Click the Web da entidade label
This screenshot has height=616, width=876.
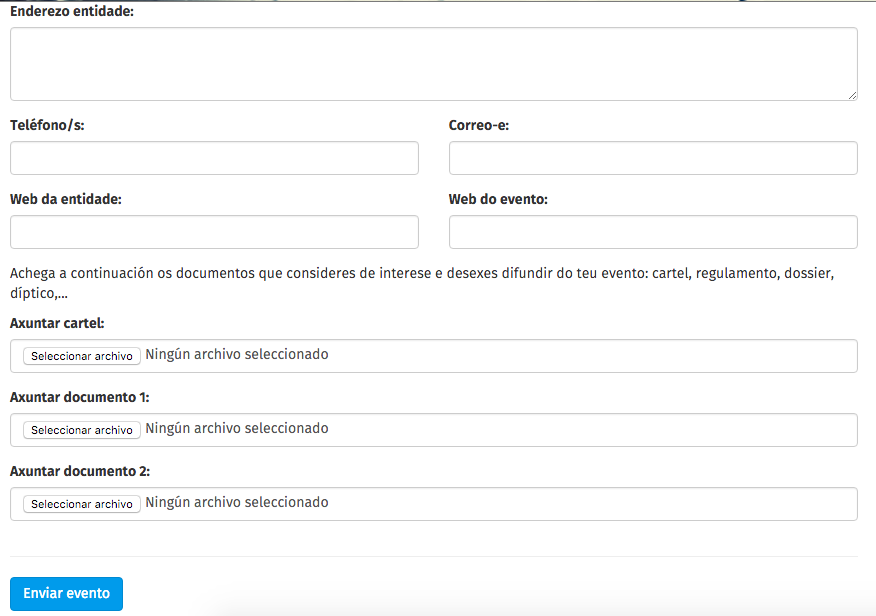tap(64, 199)
